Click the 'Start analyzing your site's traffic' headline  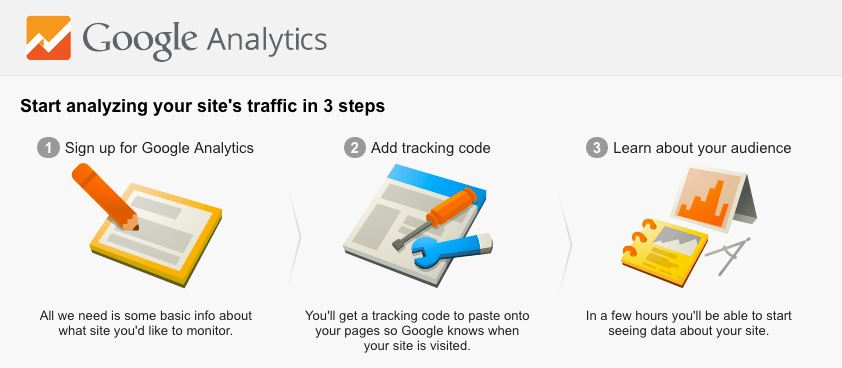202,106
